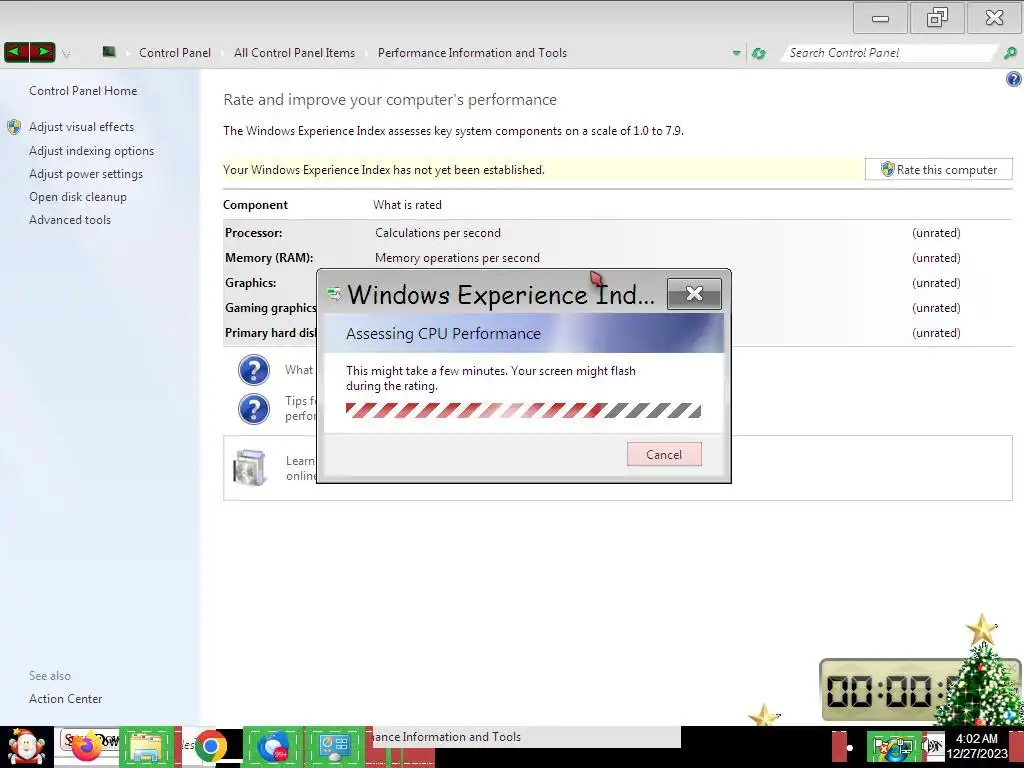
Task: Click the forward navigation arrow
Action: 42,52
